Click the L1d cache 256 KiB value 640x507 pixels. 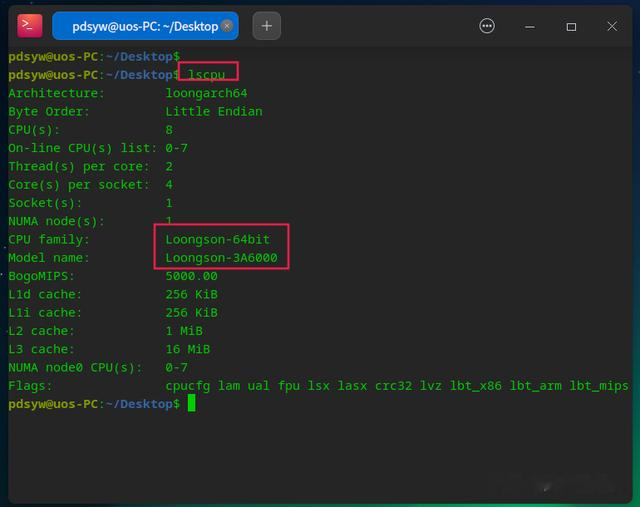(191, 294)
